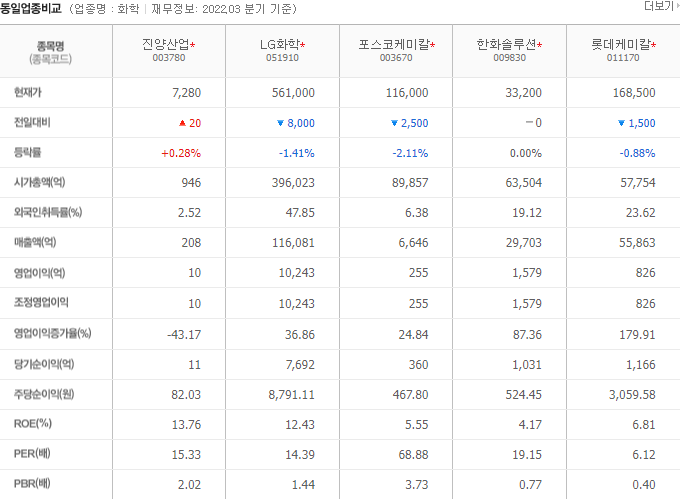The image size is (680, 500).
Task: Select the 주당순이익(원) row label
Action: pos(44,394)
